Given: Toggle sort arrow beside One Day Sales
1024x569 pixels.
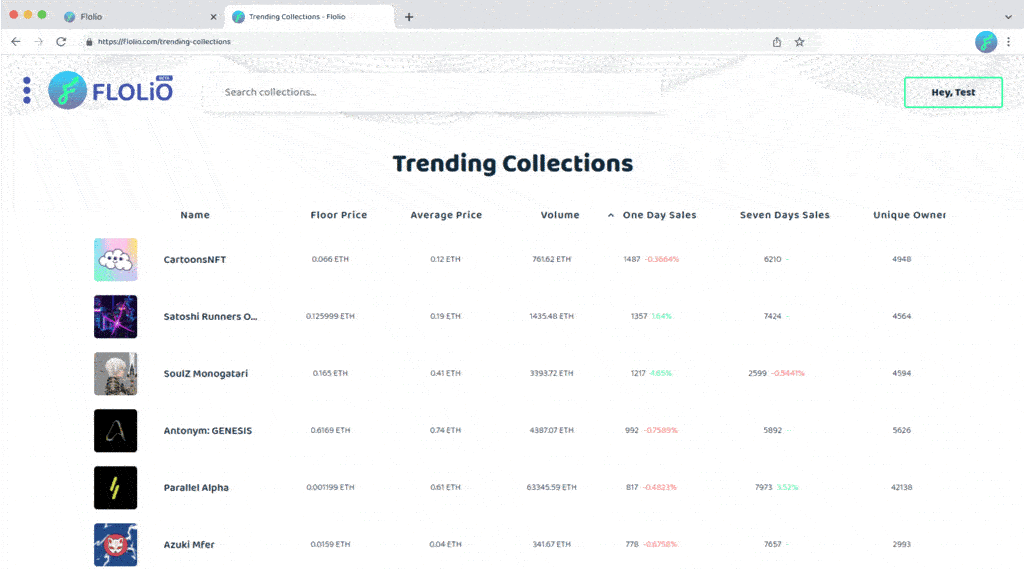Looking at the screenshot, I should (x=611, y=215).
